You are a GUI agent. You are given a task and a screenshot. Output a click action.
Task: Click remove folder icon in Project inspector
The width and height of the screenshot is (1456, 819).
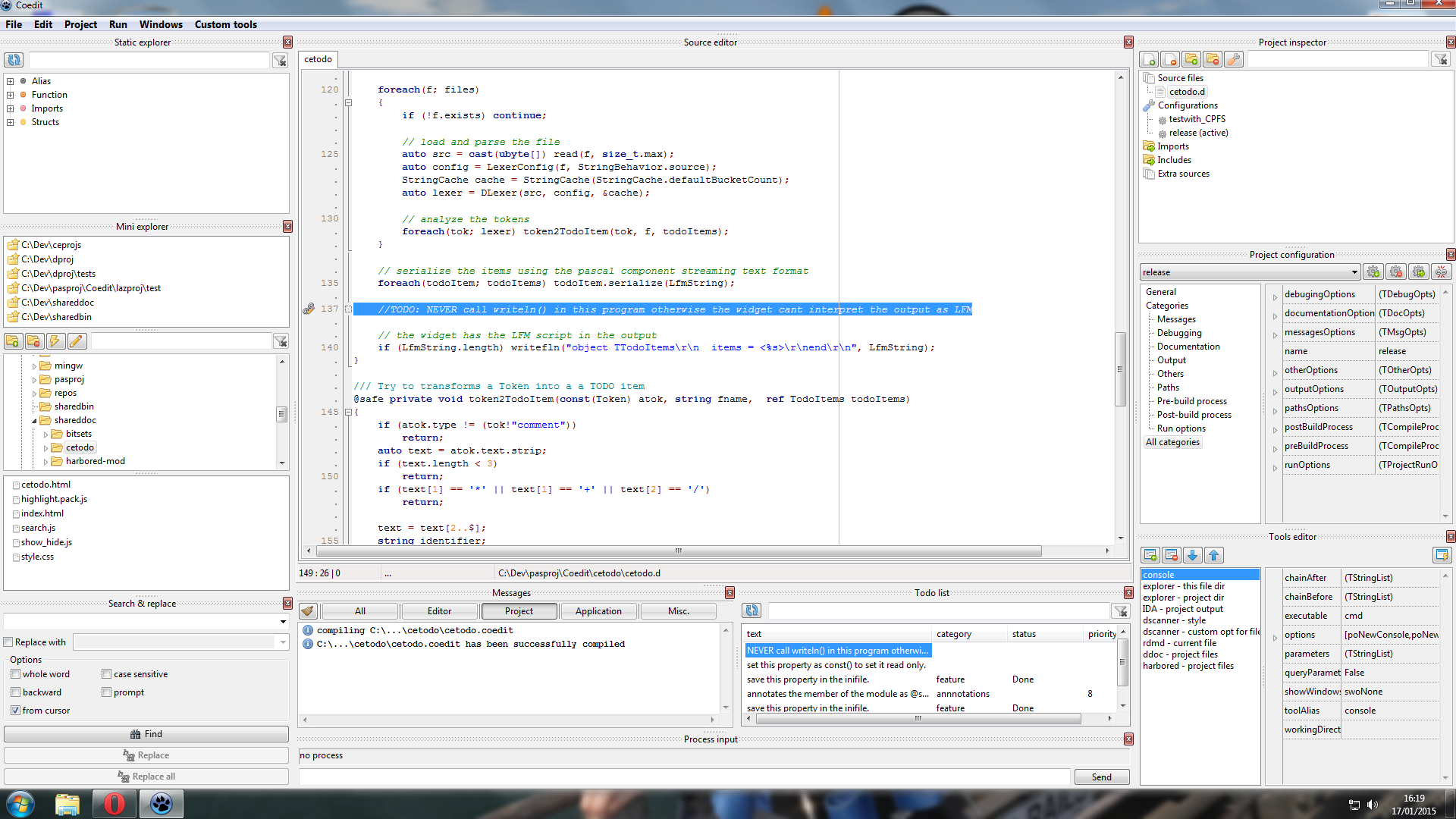(1213, 60)
